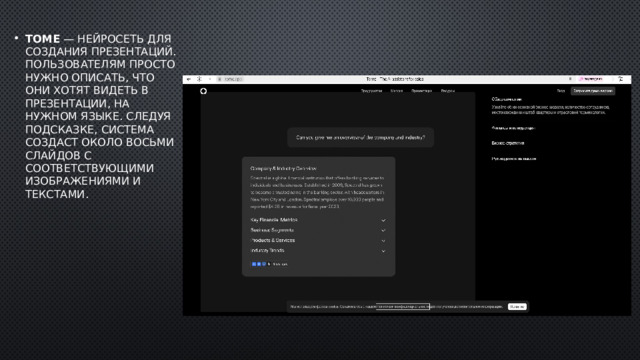
Task: Accept cookies with the white banner button
Action: pyautogui.click(x=517, y=307)
